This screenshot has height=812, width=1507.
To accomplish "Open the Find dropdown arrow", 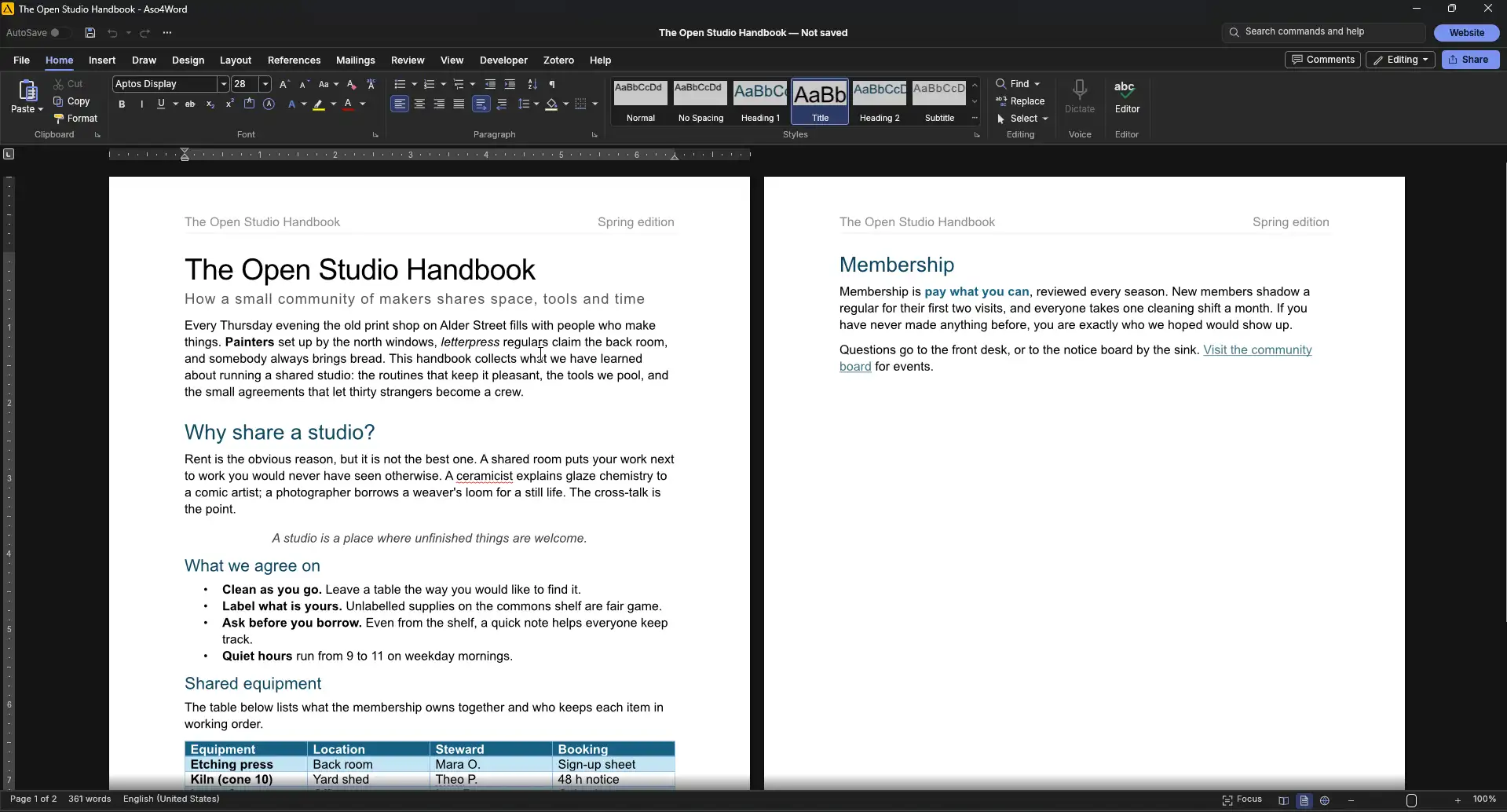I will (1037, 84).
